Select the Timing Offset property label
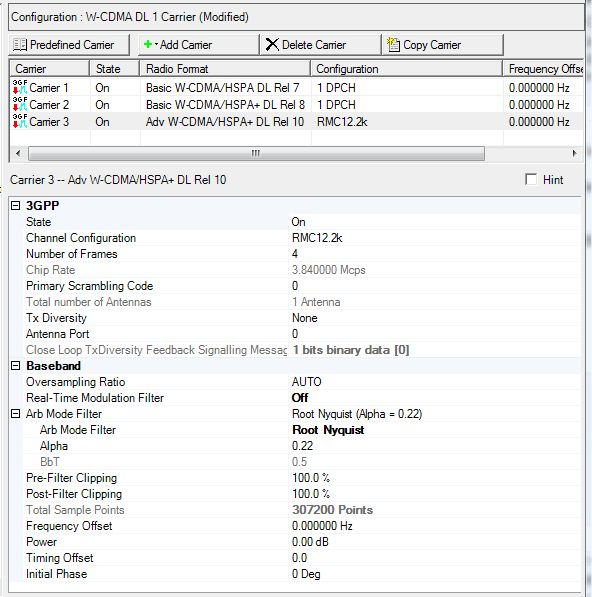This screenshot has height=597, width=592. tap(59, 558)
